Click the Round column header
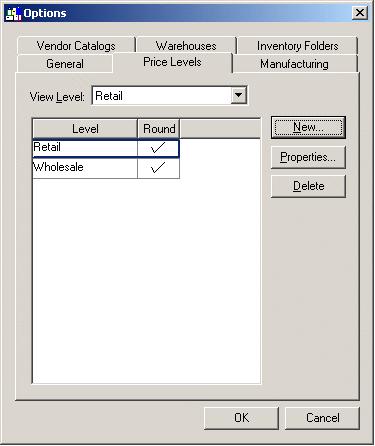The height and width of the screenshot is (446, 375). 159,129
